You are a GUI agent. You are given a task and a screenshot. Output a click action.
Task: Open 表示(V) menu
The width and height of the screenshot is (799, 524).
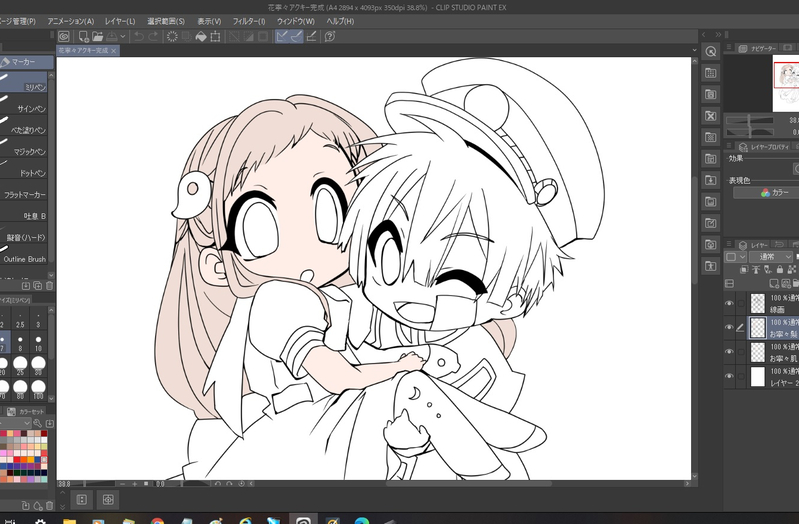coord(209,21)
